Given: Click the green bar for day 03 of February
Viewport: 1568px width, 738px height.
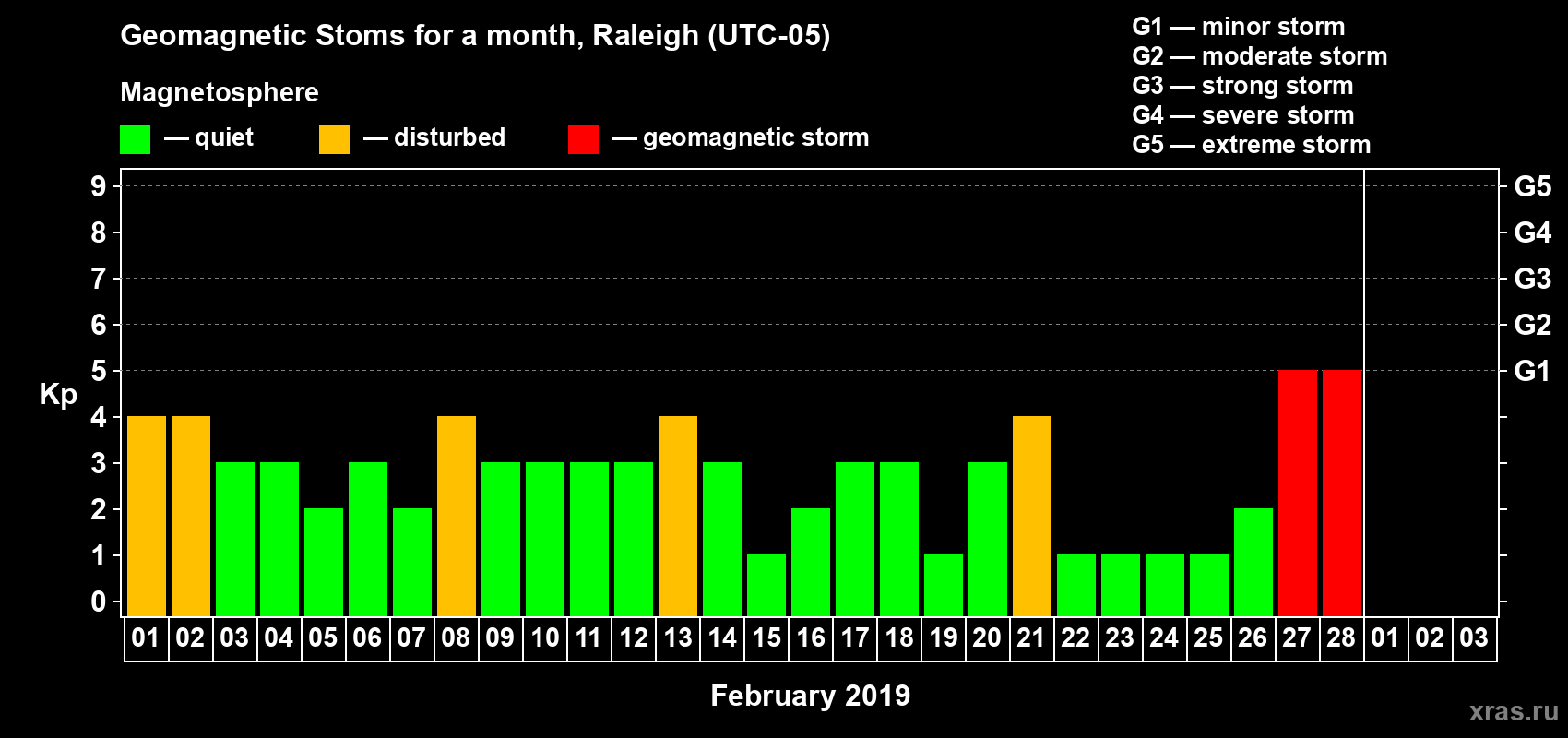Looking at the screenshot, I should (235, 540).
